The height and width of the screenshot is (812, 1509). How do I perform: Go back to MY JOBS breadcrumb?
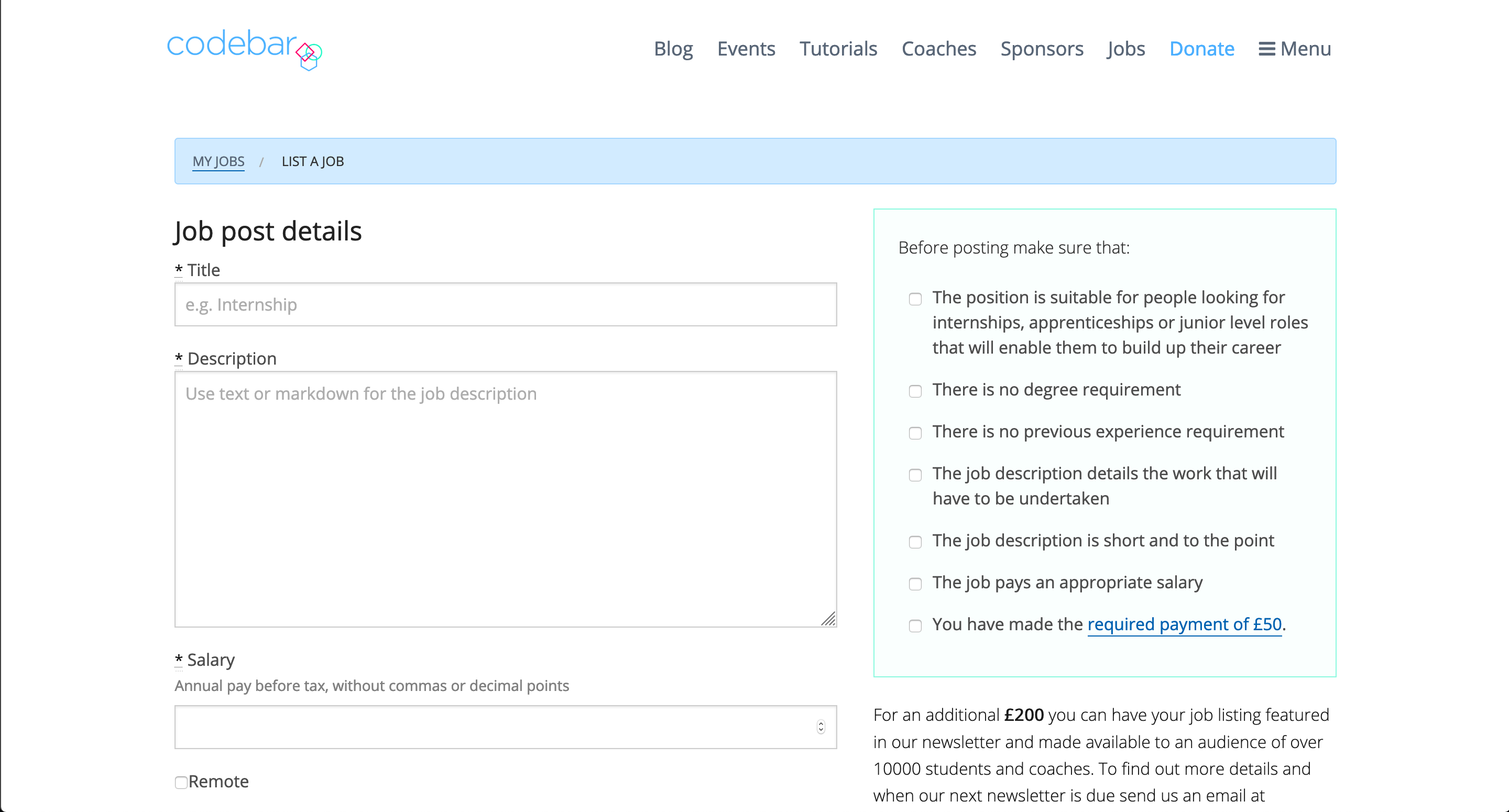click(x=218, y=161)
